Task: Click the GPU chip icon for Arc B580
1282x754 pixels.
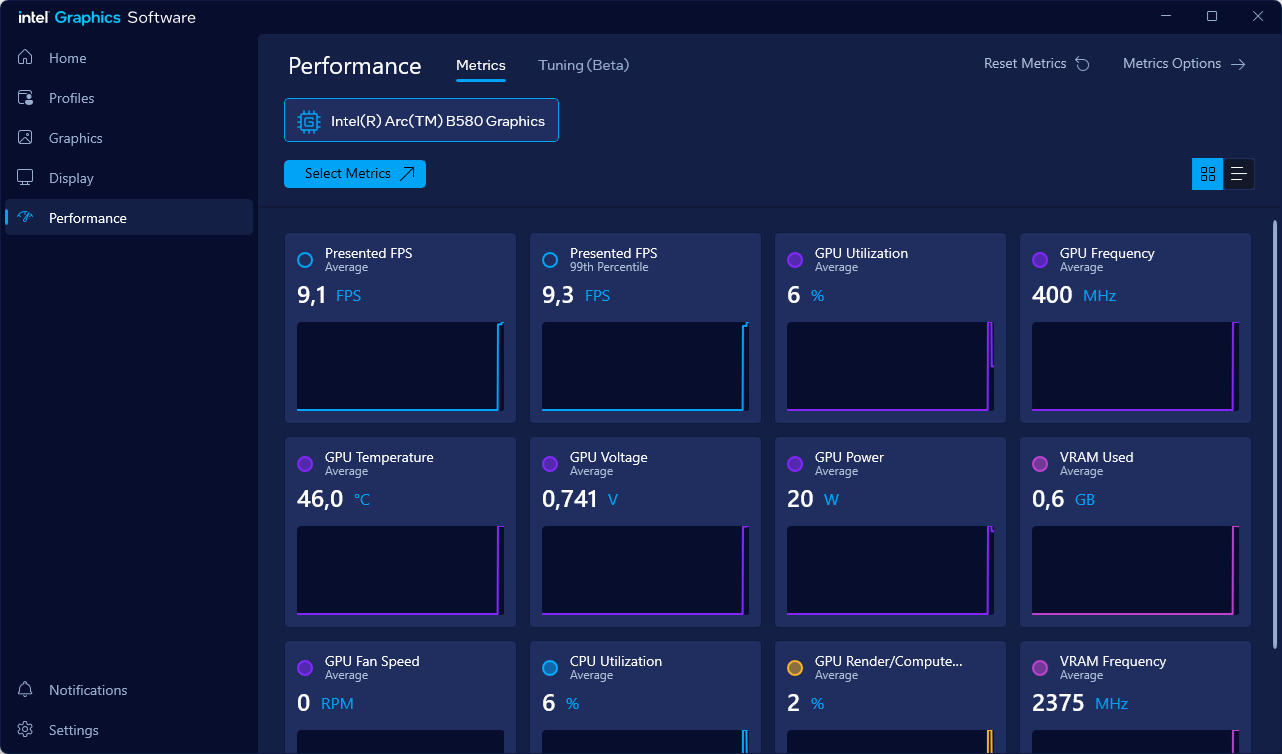Action: coord(309,121)
